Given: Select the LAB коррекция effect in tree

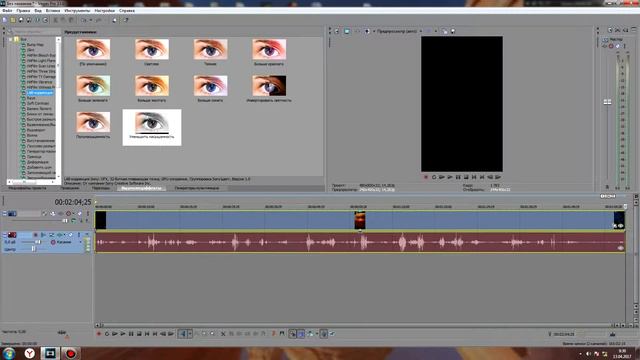Looking at the screenshot, I should [x=40, y=93].
